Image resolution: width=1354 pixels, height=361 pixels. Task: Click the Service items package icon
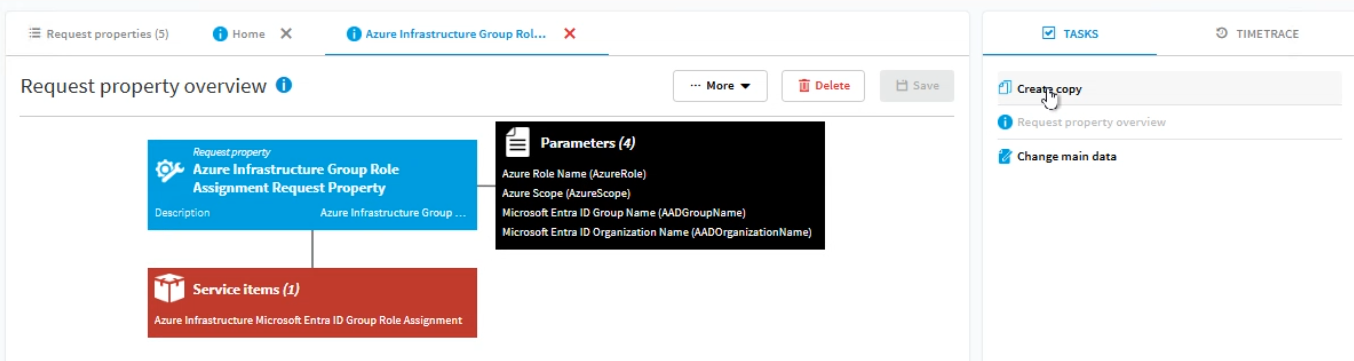click(170, 289)
